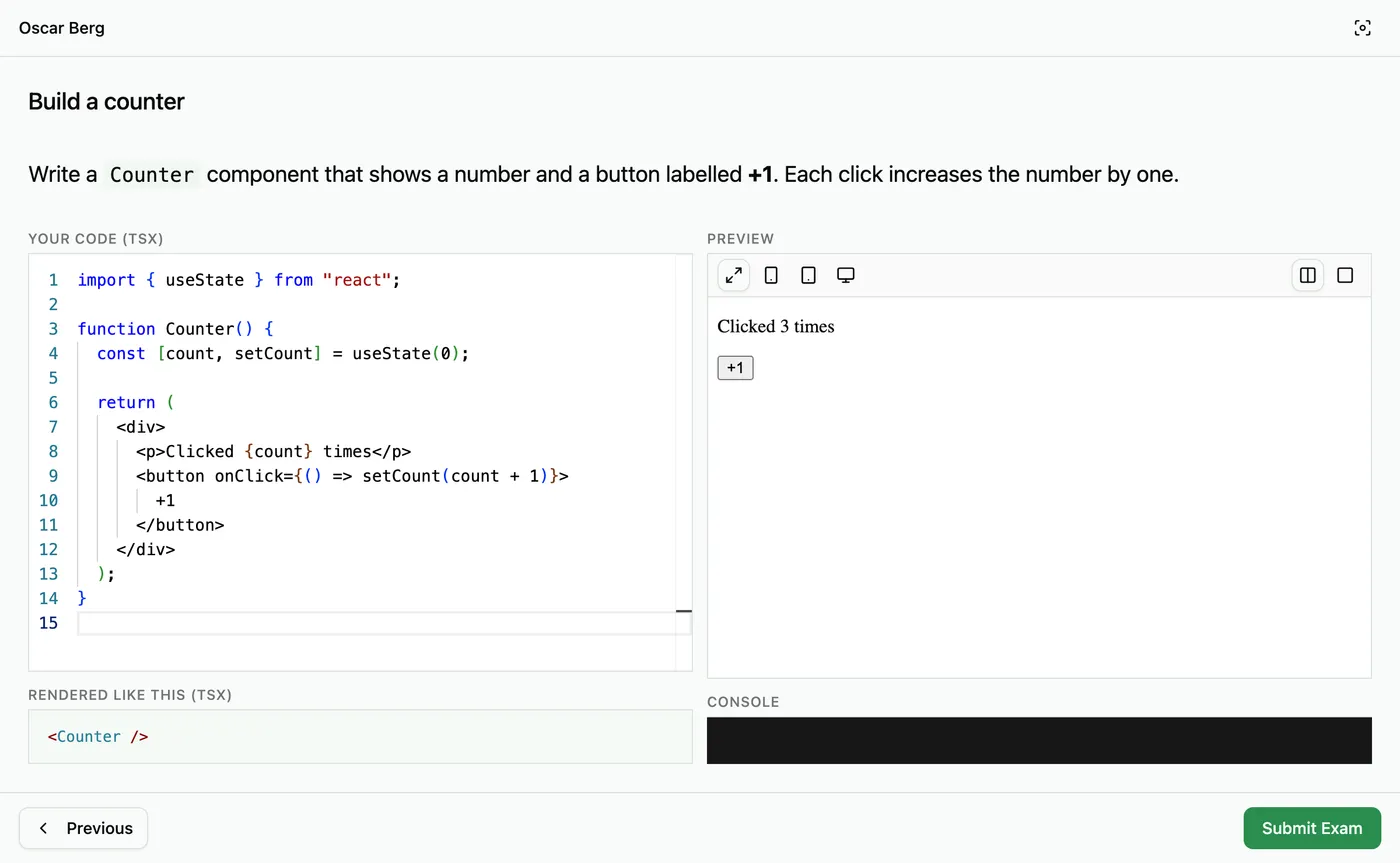This screenshot has width=1400, height=863.
Task: Submit the exam
Action: pos(1312,828)
